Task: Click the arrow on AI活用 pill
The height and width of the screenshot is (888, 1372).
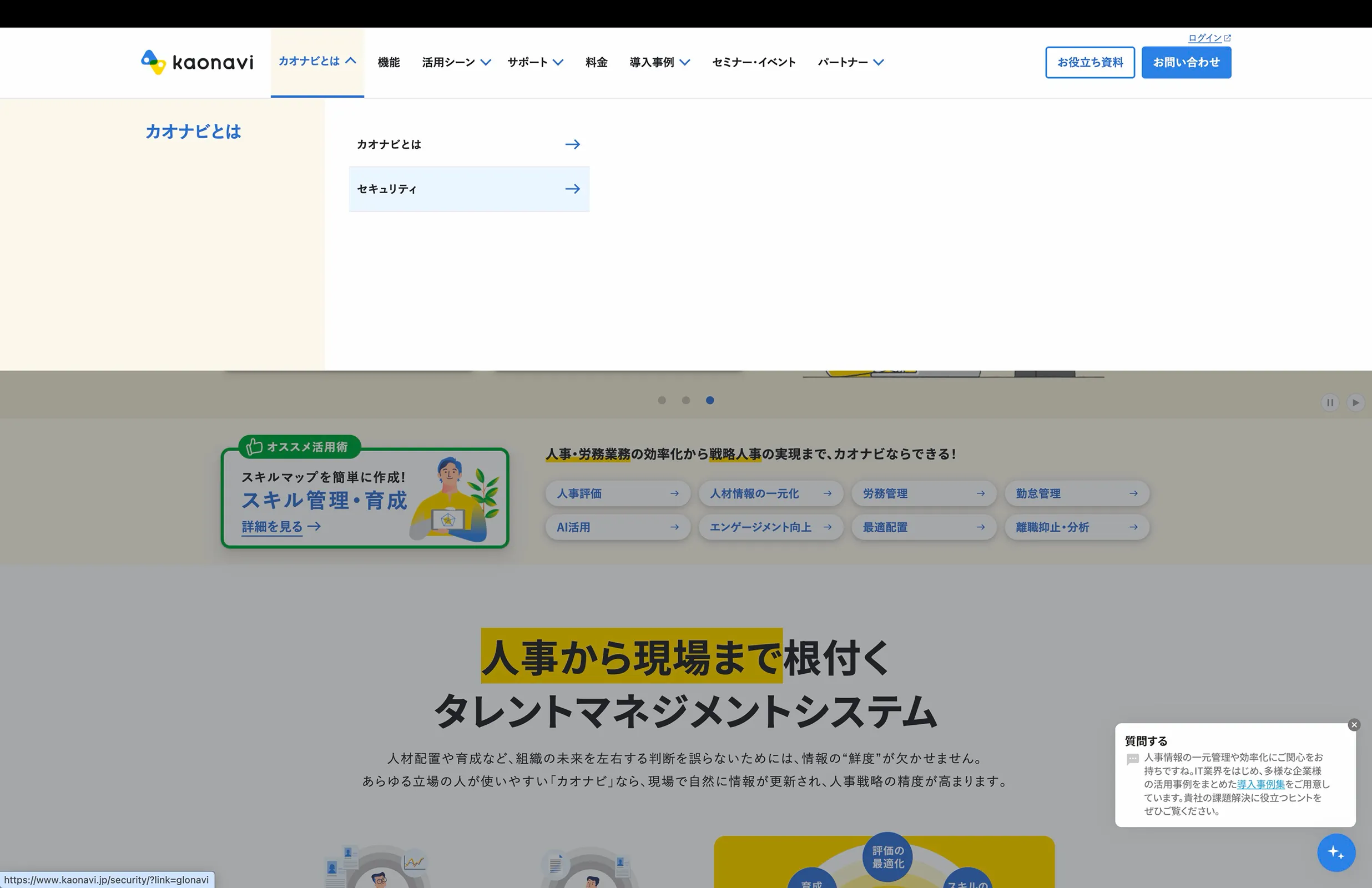Action: click(674, 527)
